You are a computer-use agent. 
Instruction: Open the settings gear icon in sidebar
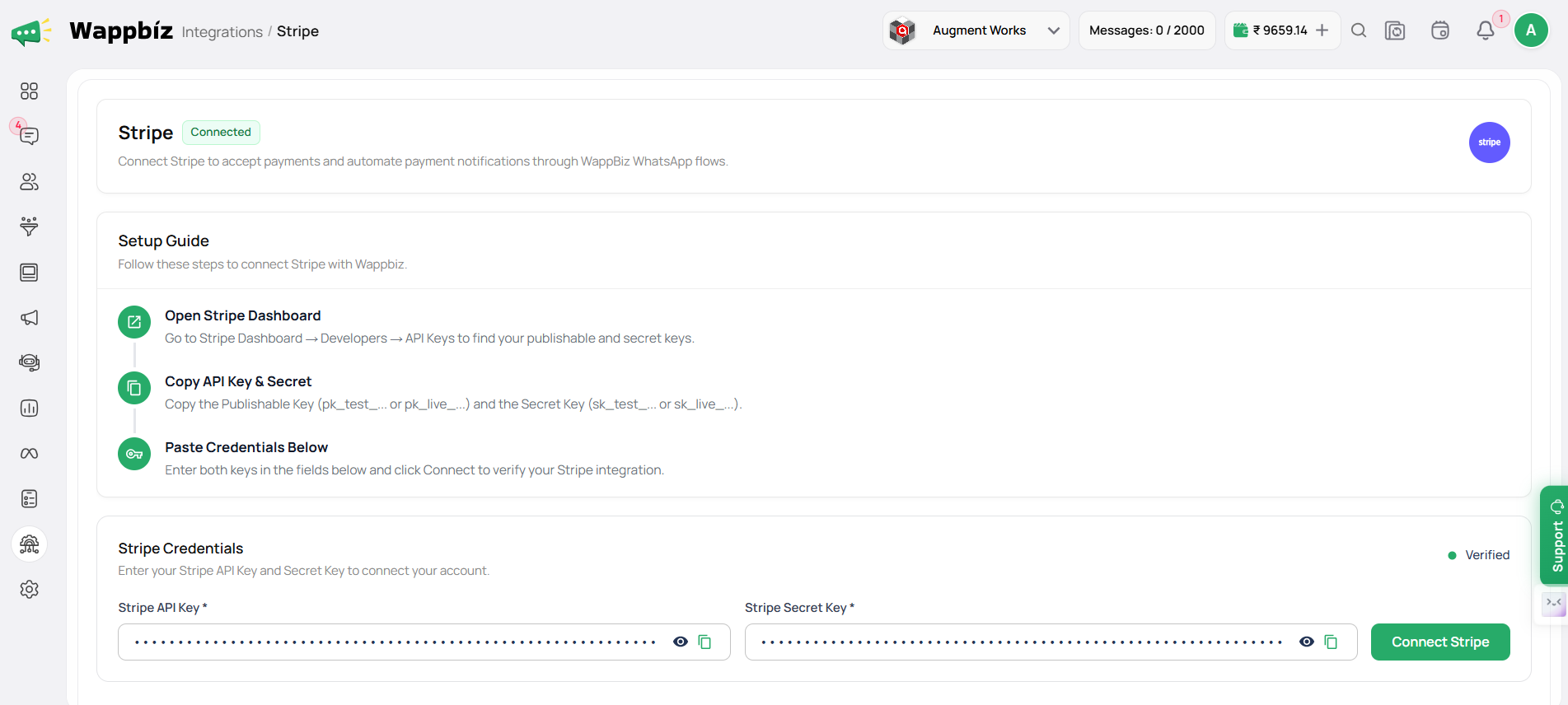pos(30,590)
